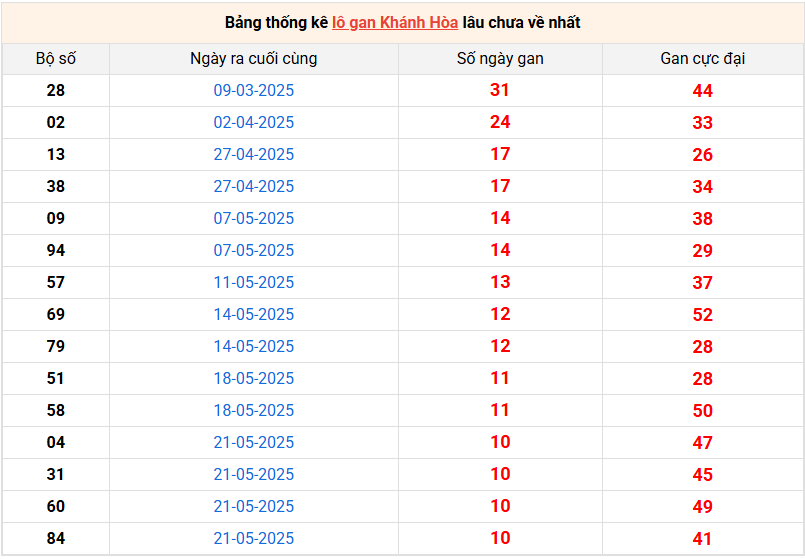
Task: Click the date 09-03-2025
Action: tap(254, 91)
